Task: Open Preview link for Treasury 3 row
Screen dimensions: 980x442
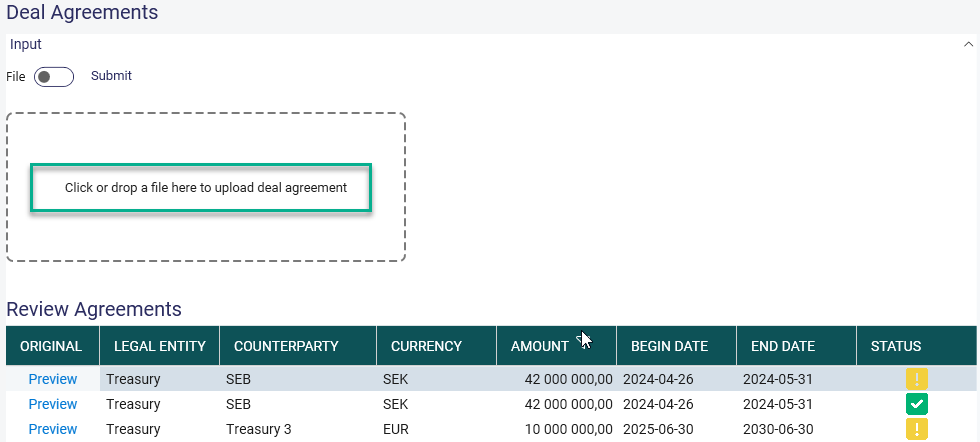Action: pos(53,429)
